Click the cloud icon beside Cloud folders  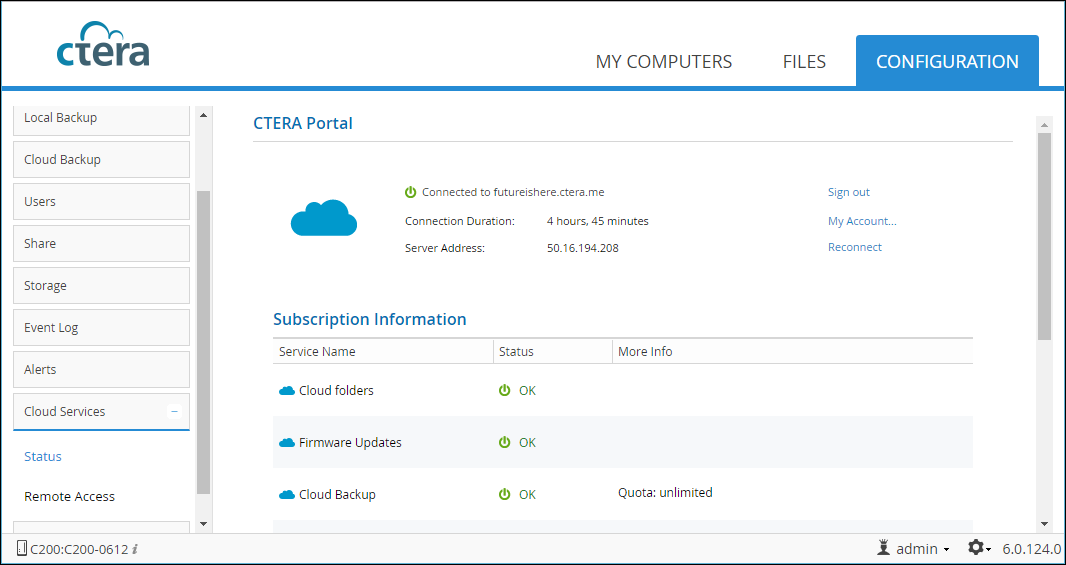[287, 391]
